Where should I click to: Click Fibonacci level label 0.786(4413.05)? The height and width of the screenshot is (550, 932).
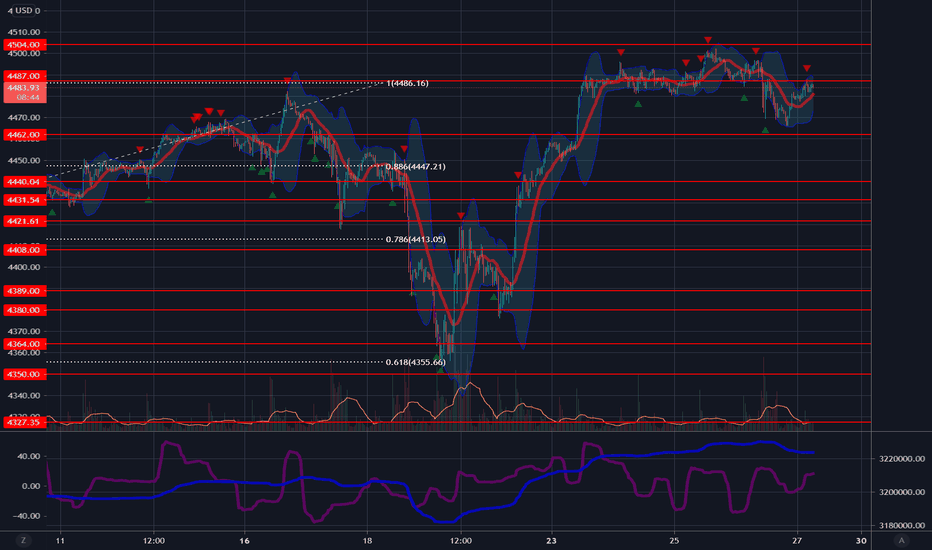click(415, 240)
